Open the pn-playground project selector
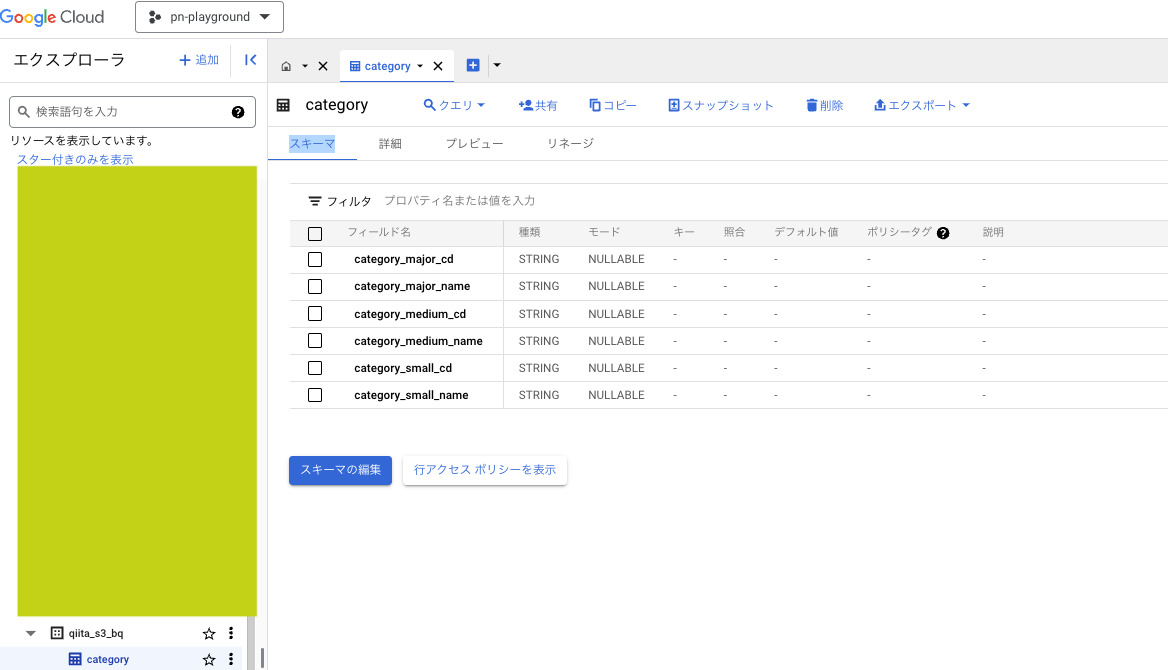Screen dimensions: 1168x670 point(209,17)
